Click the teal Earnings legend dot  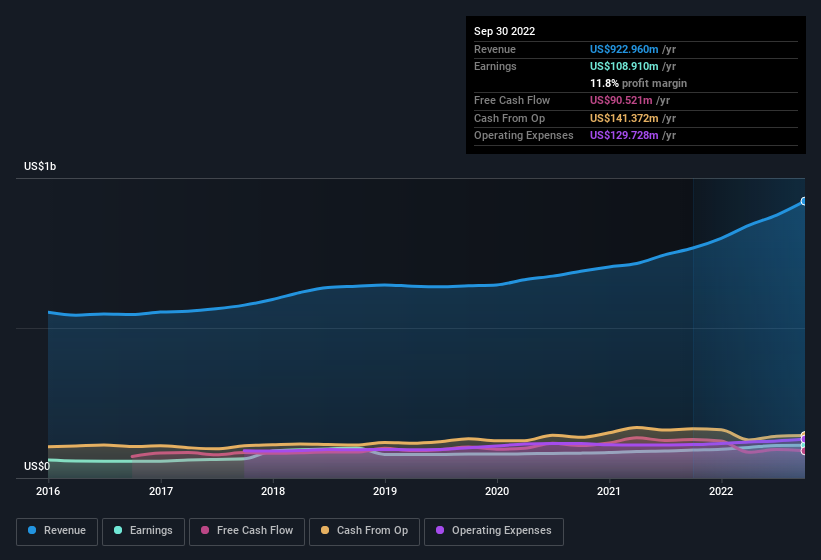click(x=118, y=530)
